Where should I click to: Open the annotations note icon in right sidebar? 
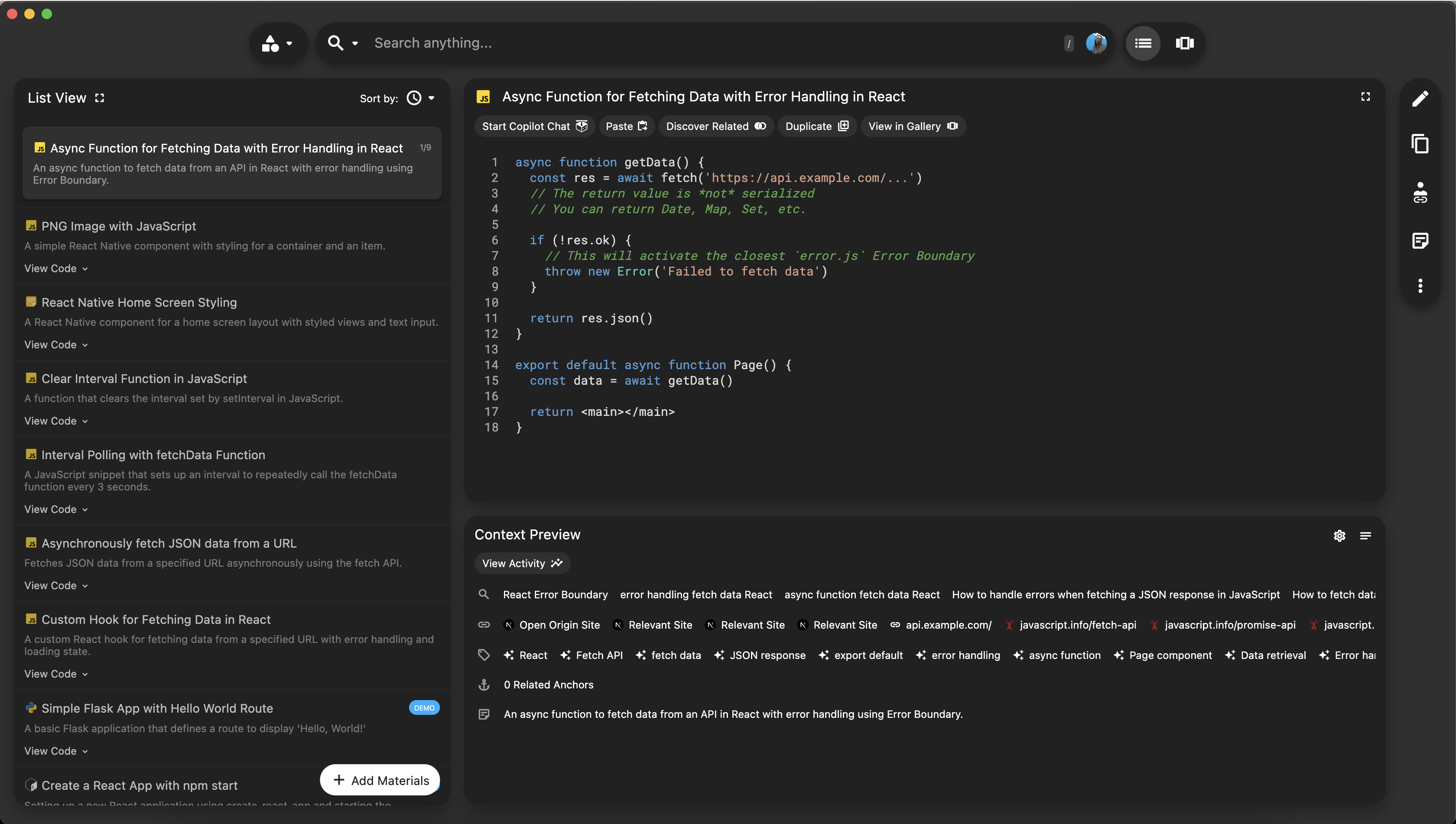(x=1420, y=240)
